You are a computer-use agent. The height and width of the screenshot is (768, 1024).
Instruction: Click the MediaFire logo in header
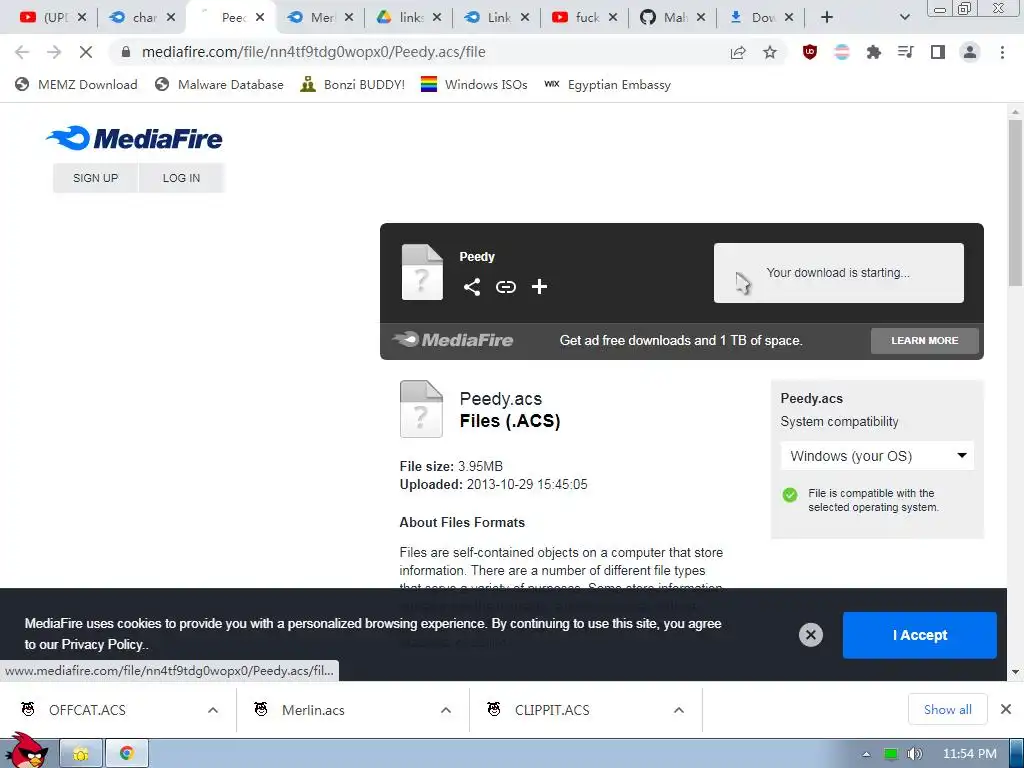point(134,138)
